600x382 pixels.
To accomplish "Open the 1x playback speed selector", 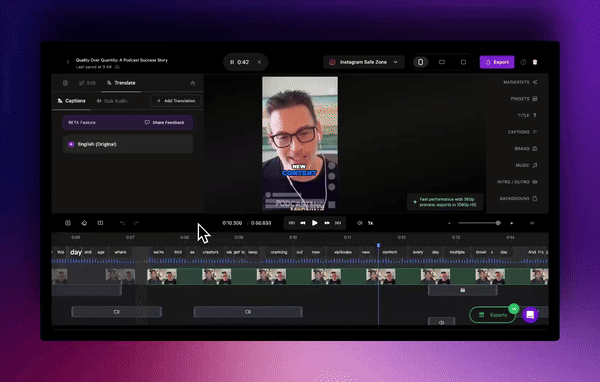I will (x=370, y=223).
